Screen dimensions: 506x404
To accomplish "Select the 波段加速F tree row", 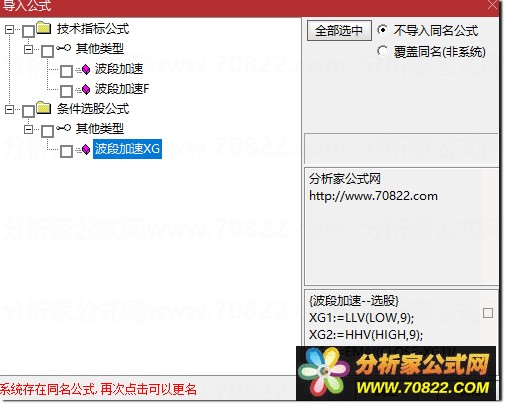I will (x=122, y=89).
